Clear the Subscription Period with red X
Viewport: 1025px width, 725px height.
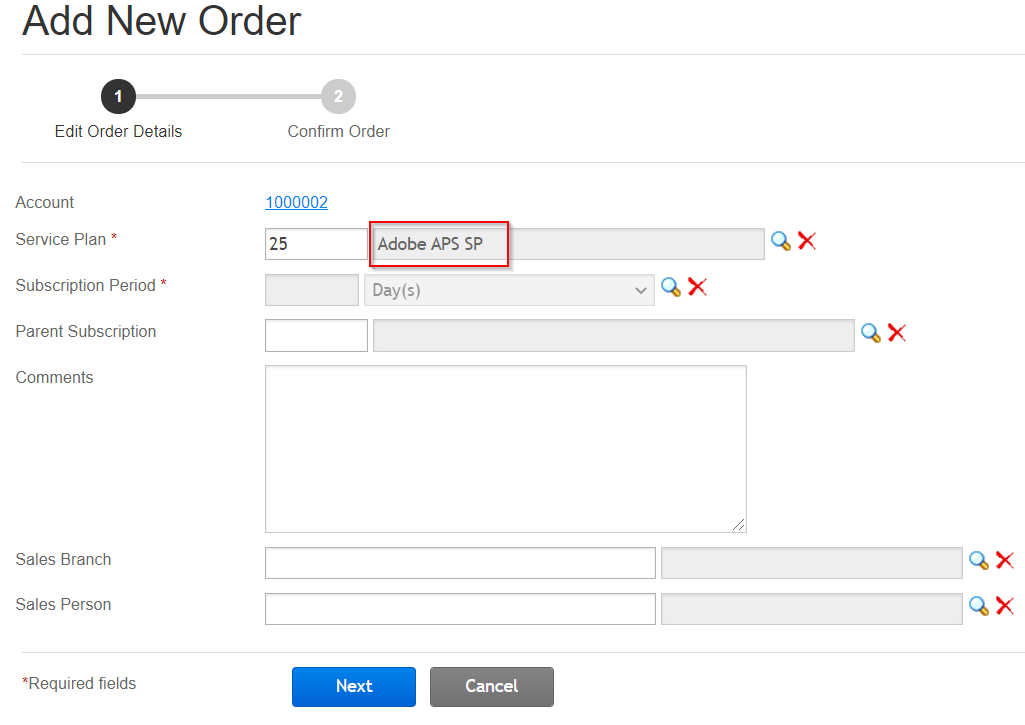pyautogui.click(x=697, y=286)
